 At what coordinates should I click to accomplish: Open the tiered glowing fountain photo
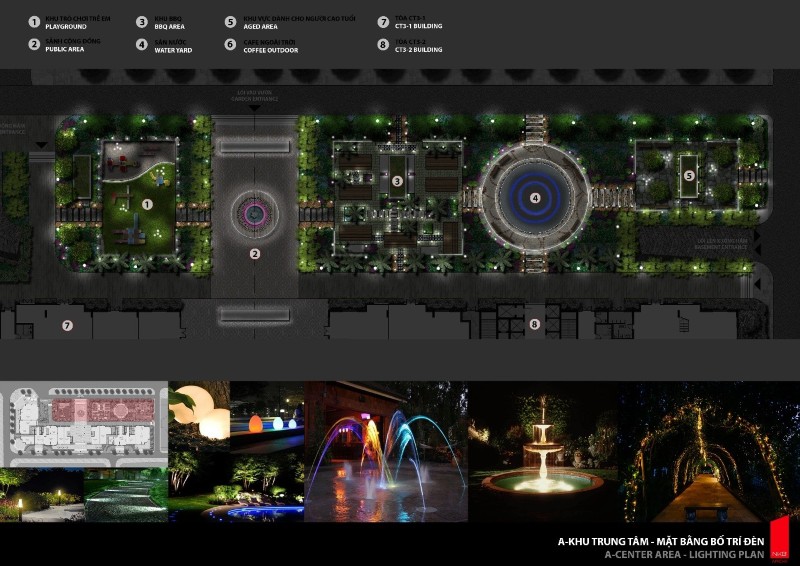pos(543,450)
